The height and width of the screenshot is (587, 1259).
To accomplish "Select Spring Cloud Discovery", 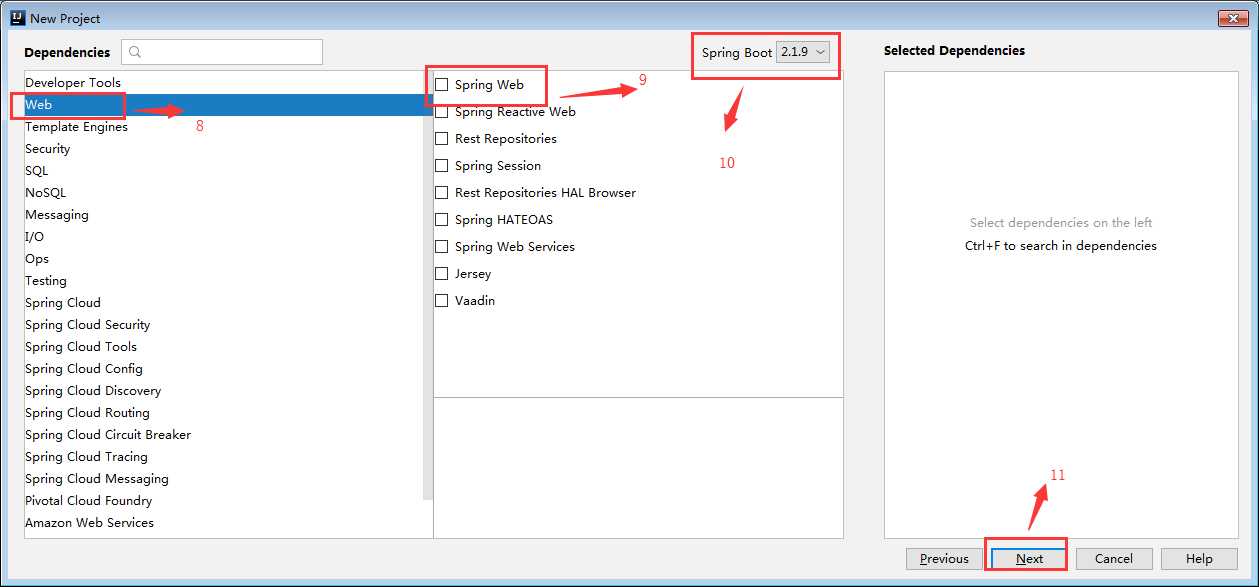I will [x=224, y=391].
